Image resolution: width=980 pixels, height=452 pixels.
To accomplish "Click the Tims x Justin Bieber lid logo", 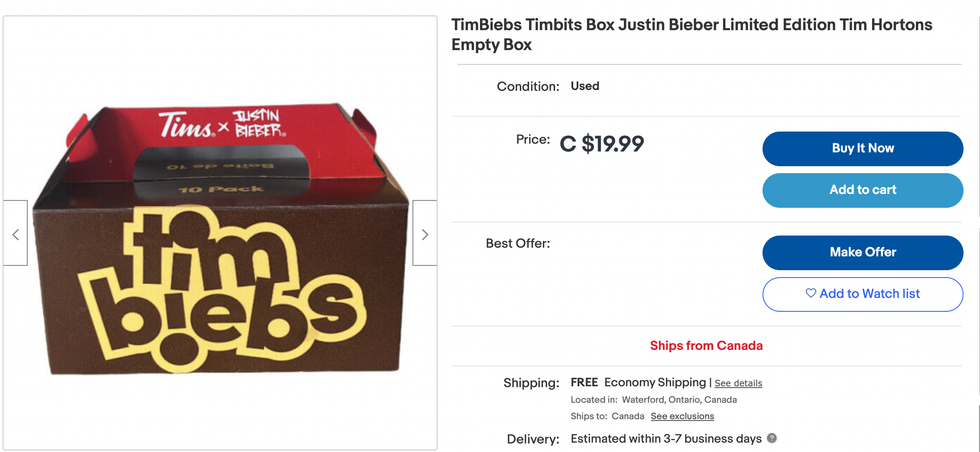I will (x=222, y=125).
